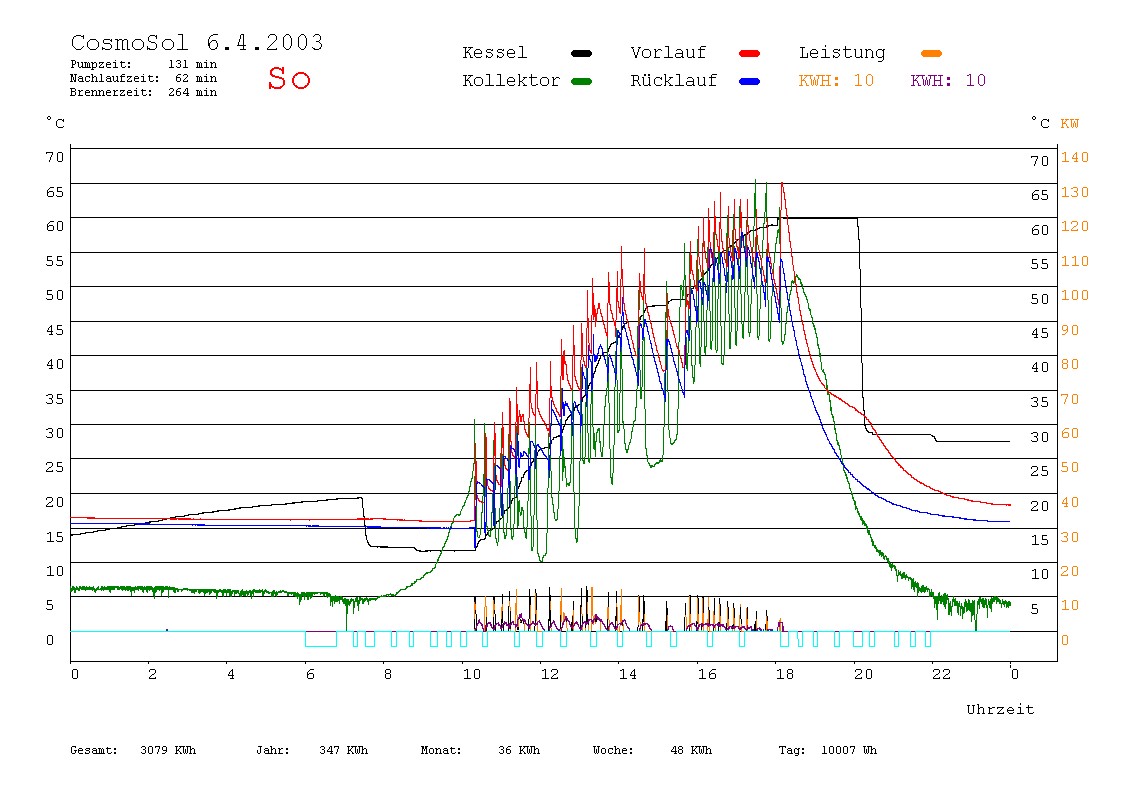Click '100' on the orange KW axis
1148x812 pixels.
(x=1075, y=295)
